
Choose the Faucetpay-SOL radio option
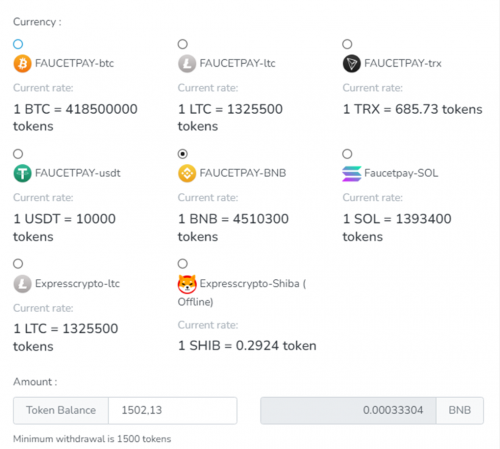pos(347,154)
